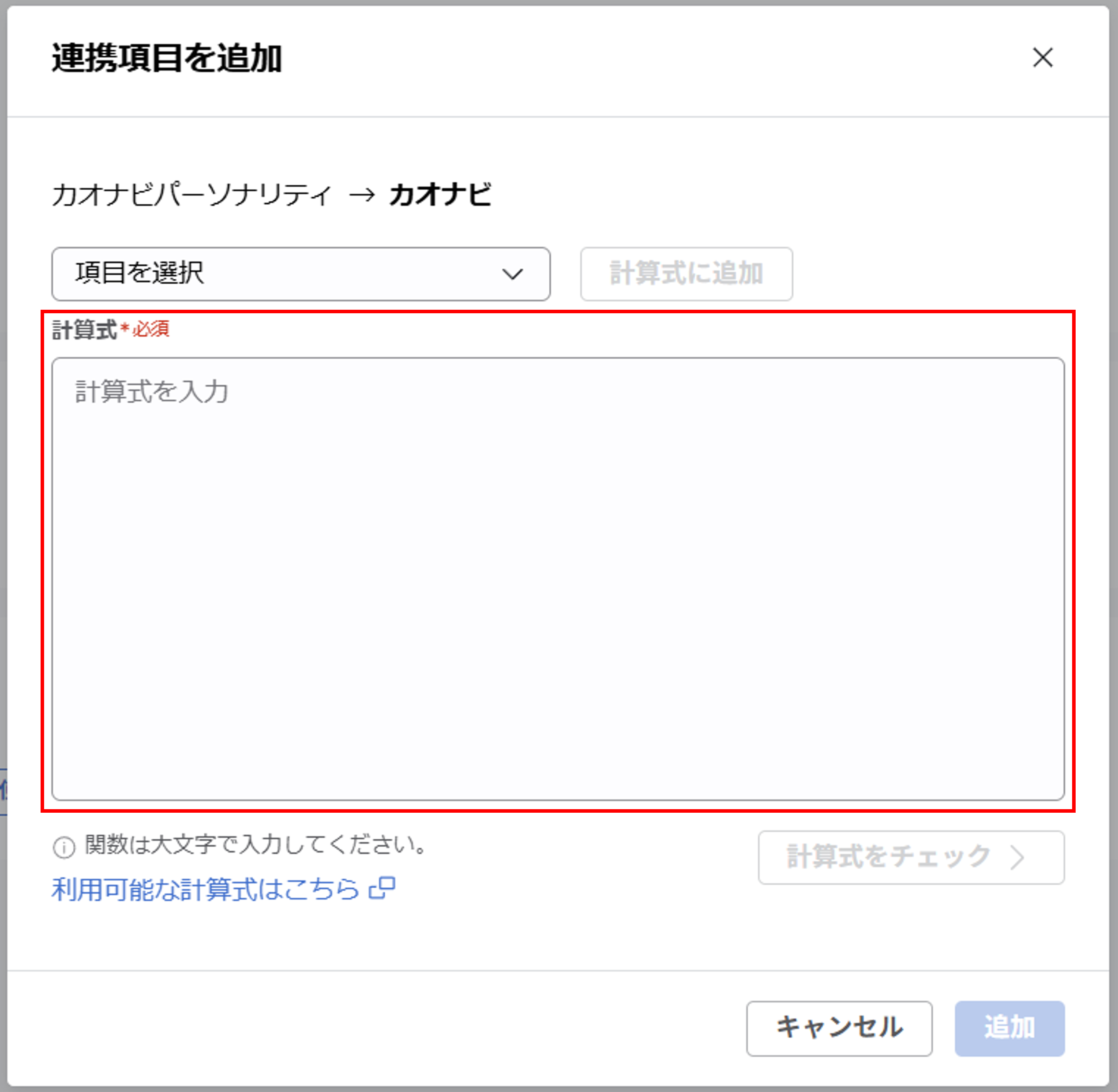
Task: Click the 計算式 必須 field label
Action: point(111,330)
